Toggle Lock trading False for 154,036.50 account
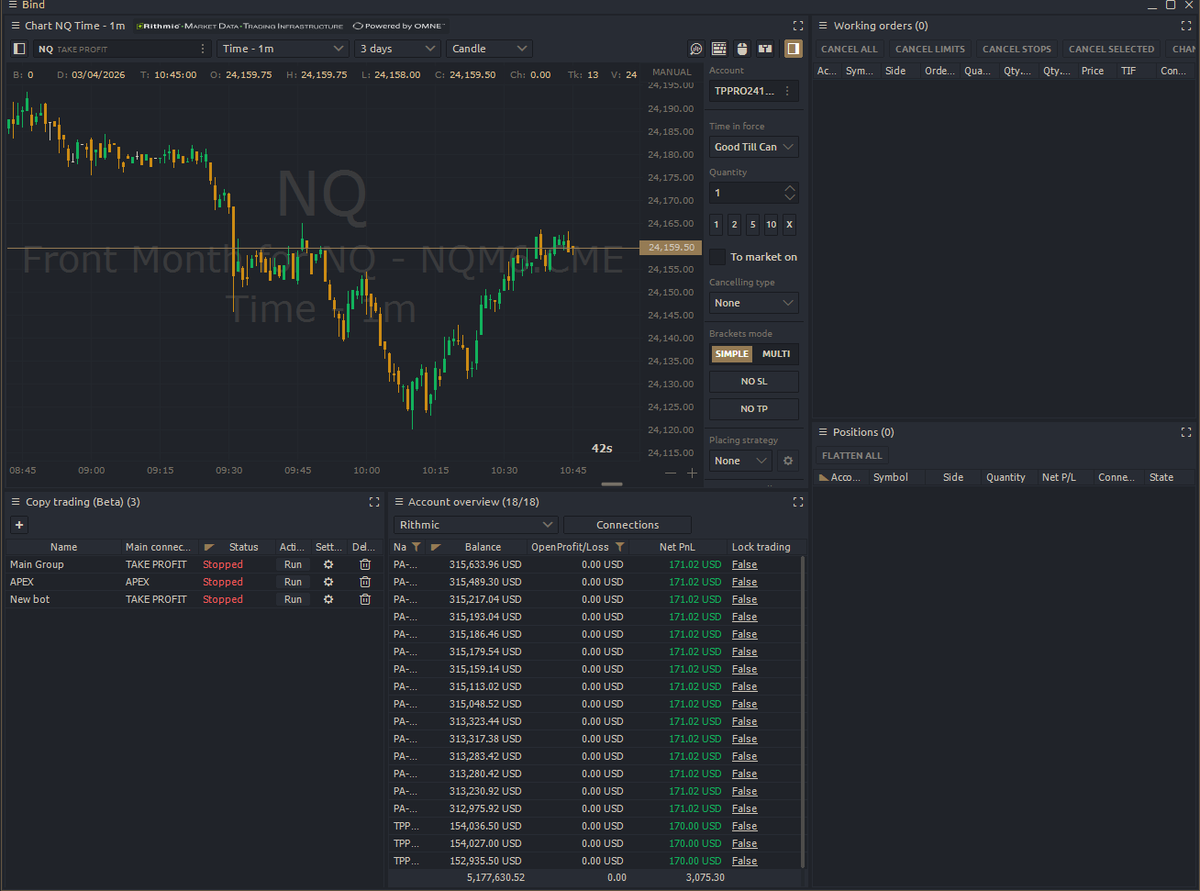The width and height of the screenshot is (1200, 891). (x=744, y=826)
